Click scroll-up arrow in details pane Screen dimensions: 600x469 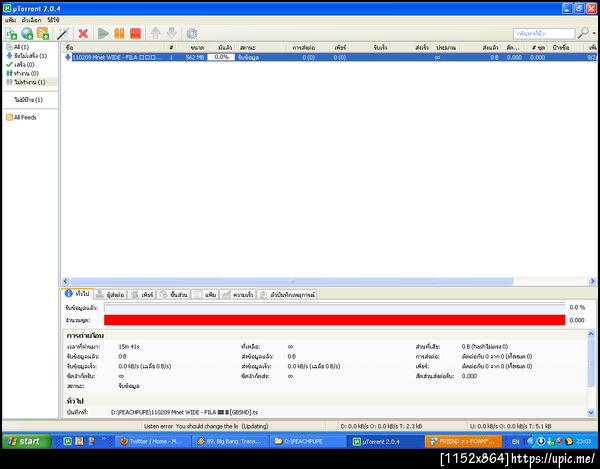point(591,334)
